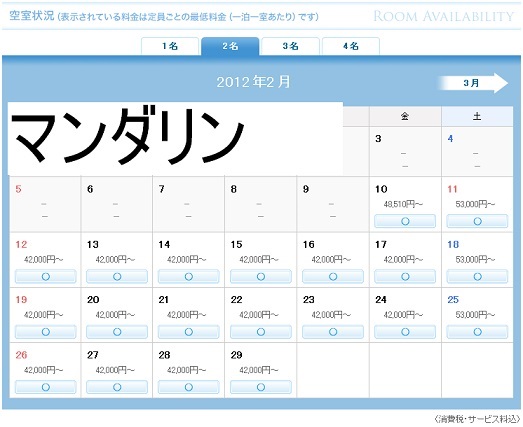Go to next month with 3月 arrow

click(474, 83)
